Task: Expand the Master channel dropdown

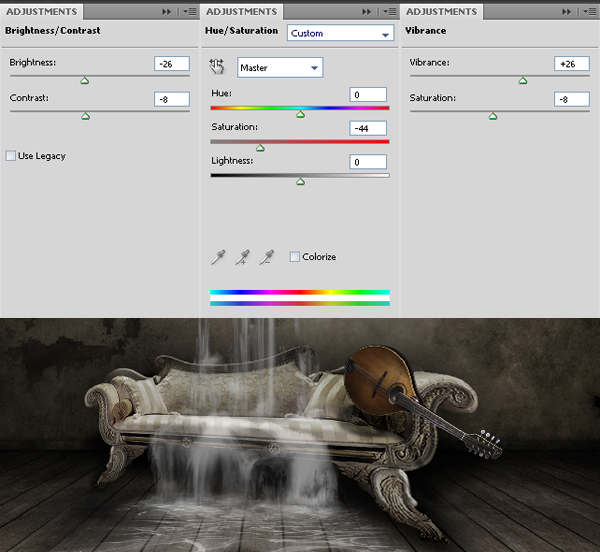Action: 280,68
